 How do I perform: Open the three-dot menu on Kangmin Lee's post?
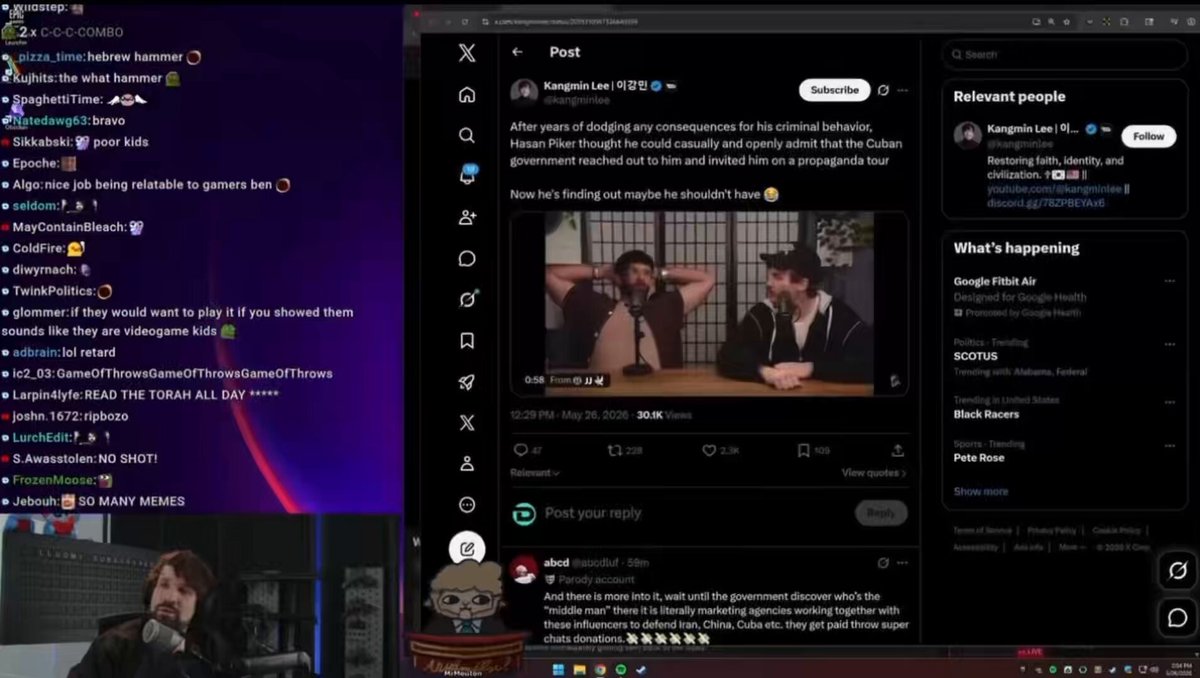tap(903, 90)
